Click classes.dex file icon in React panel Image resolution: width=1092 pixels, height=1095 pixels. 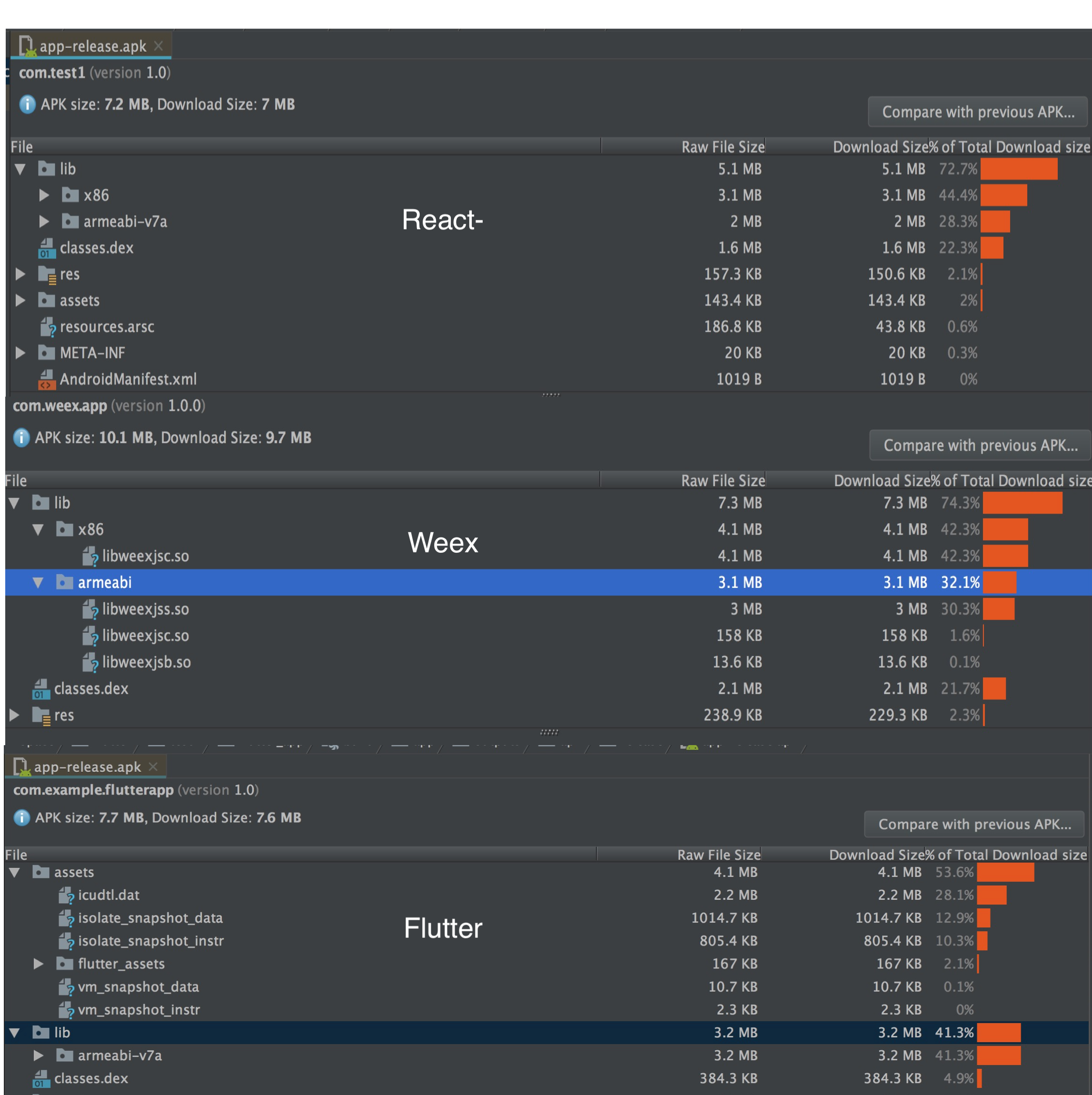coord(47,248)
